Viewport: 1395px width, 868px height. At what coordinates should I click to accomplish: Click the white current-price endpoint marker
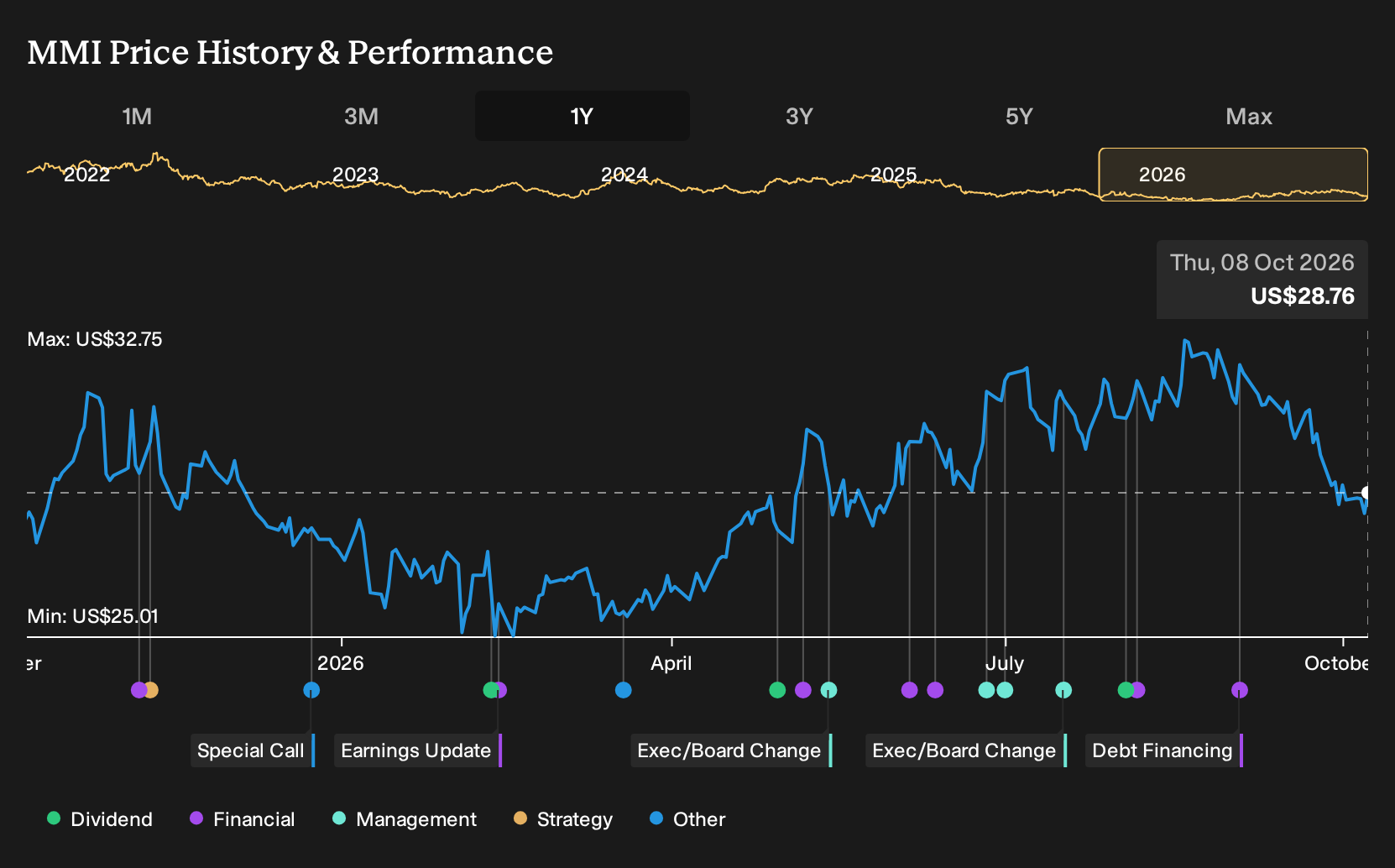pos(1366,493)
